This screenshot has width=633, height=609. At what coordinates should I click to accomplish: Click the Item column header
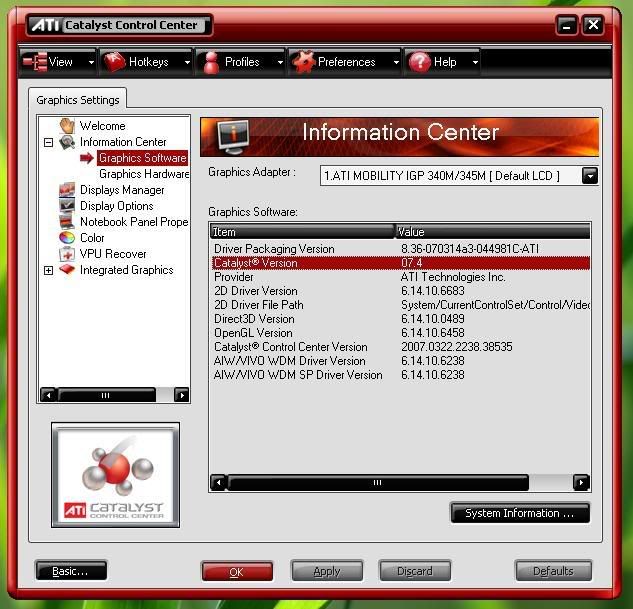tap(302, 232)
